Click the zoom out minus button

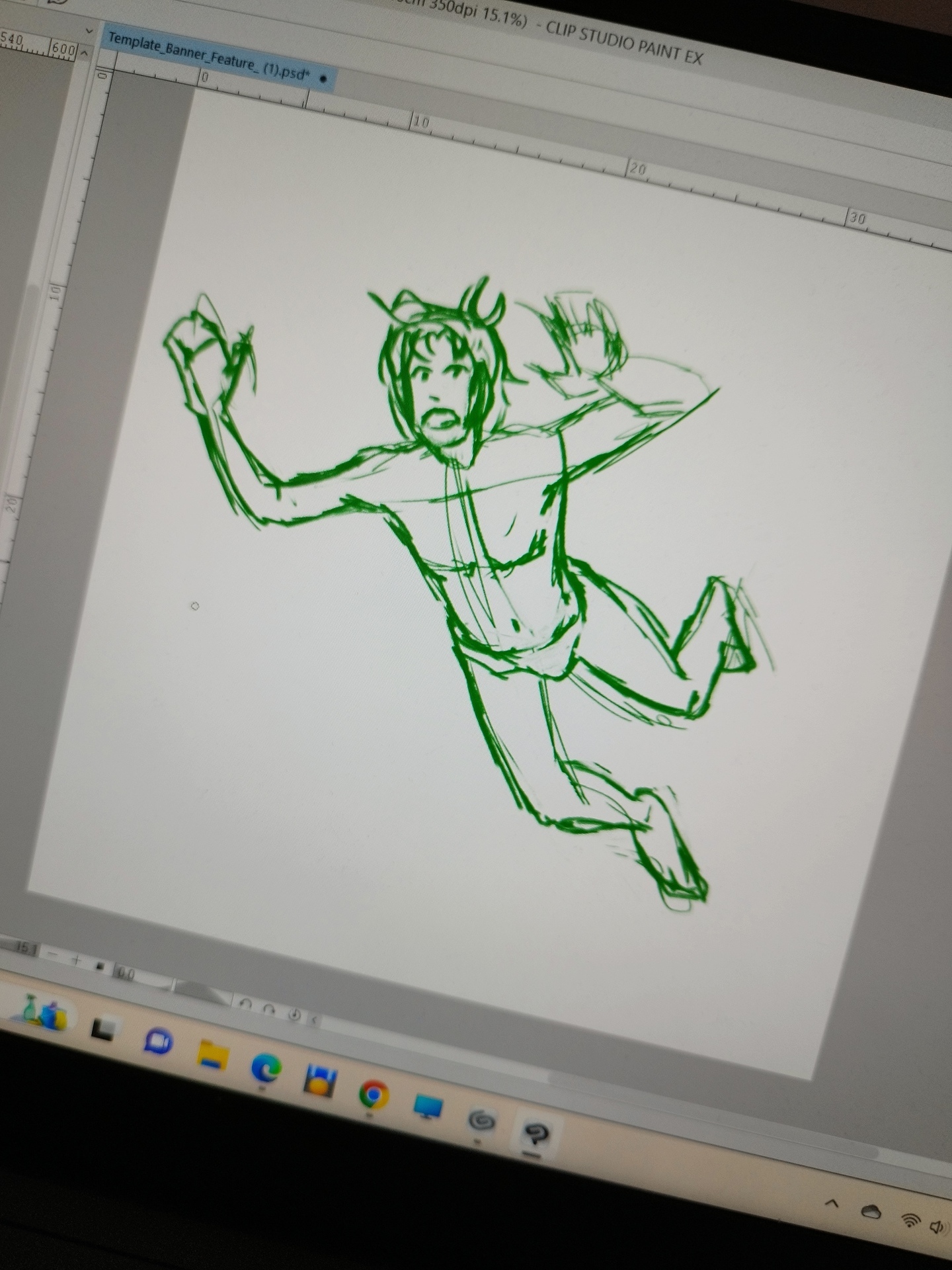tap(52, 954)
